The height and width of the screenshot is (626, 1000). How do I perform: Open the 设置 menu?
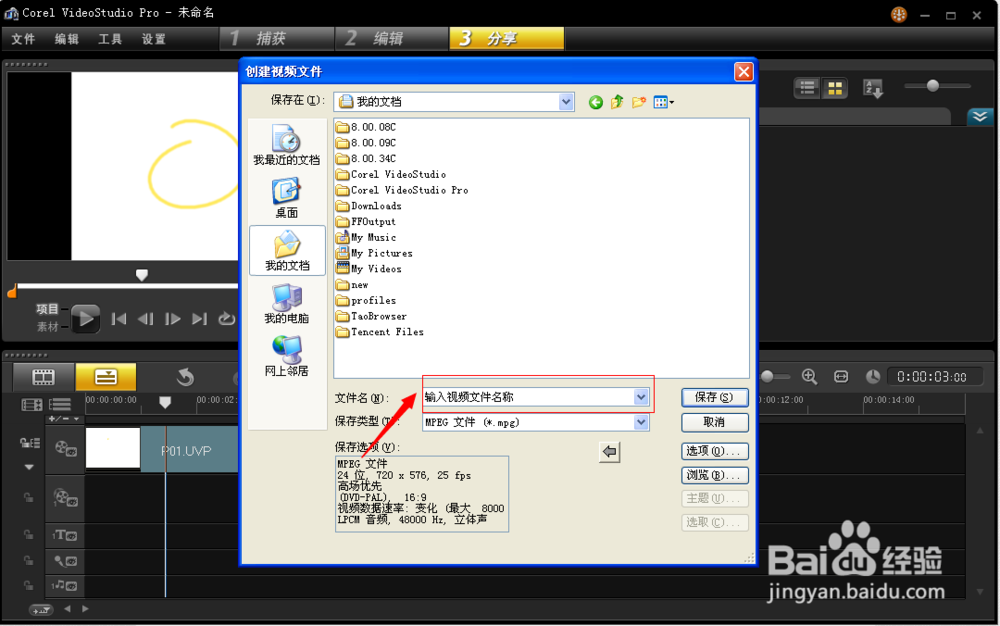154,39
